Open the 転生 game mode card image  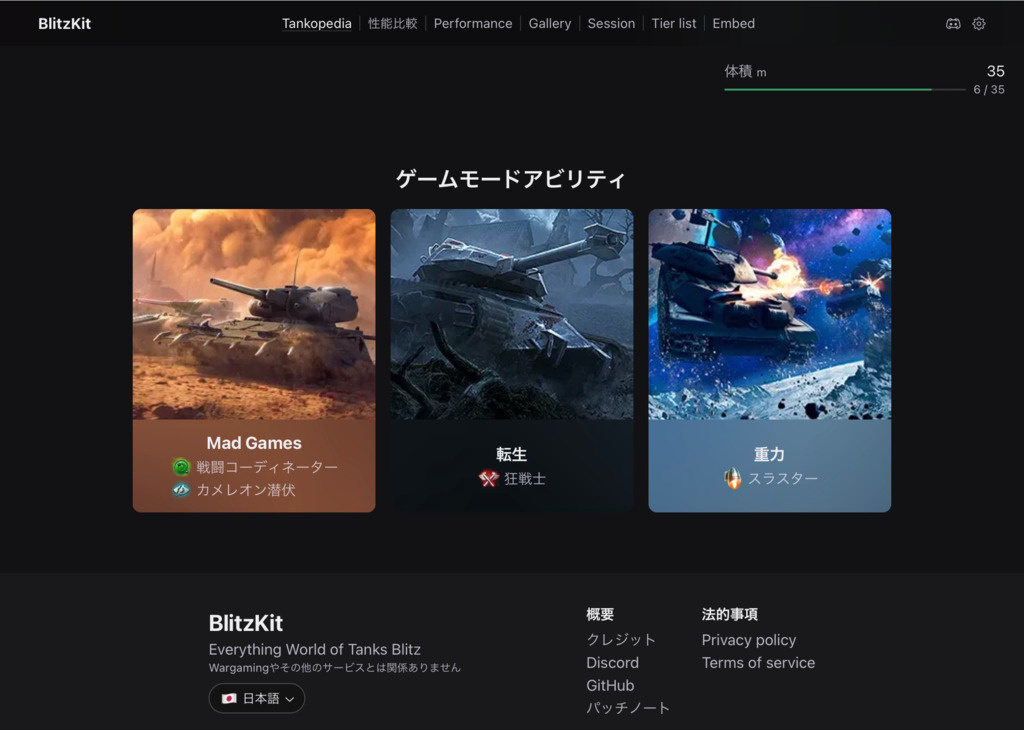(x=512, y=314)
